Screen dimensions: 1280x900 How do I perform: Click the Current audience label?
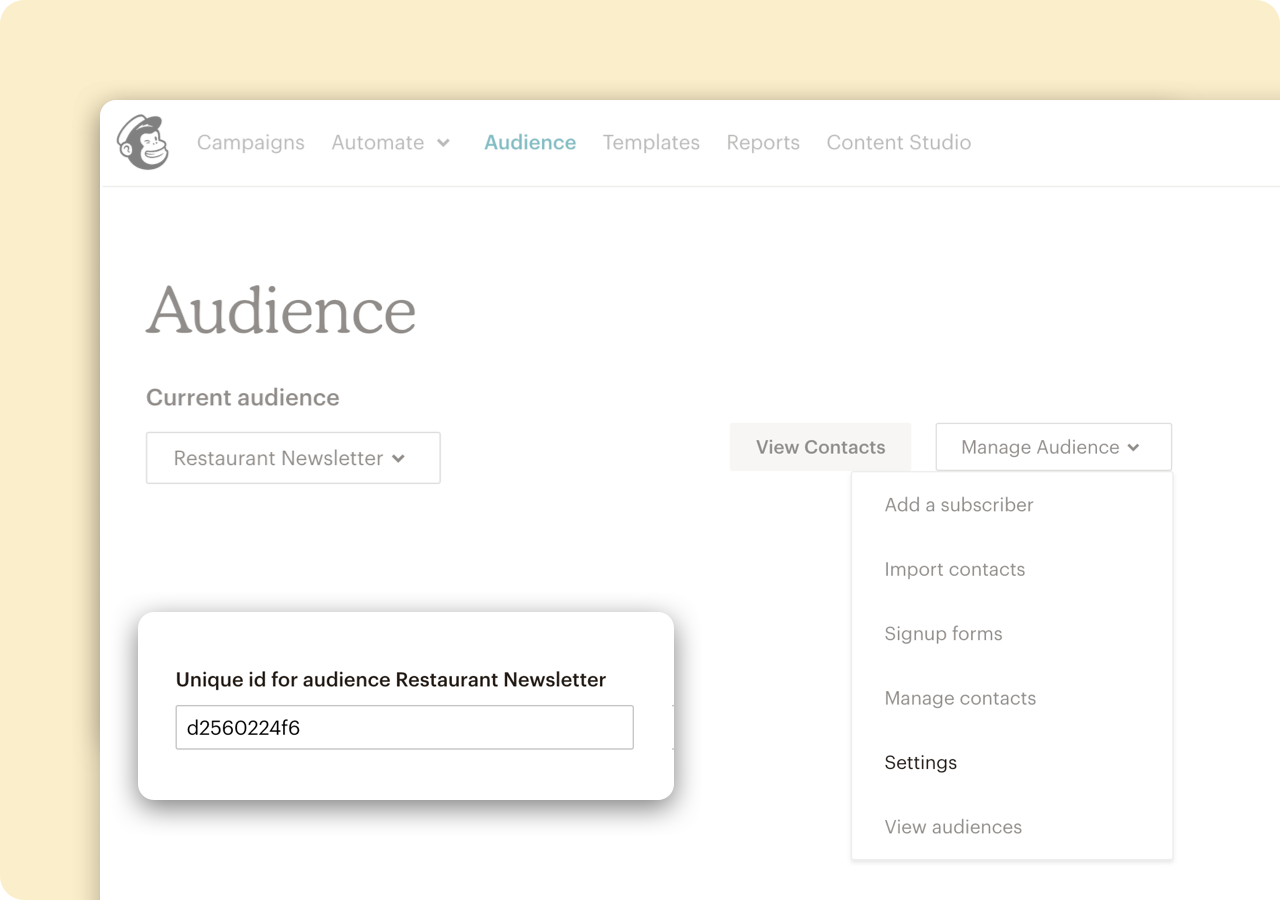pos(243,398)
